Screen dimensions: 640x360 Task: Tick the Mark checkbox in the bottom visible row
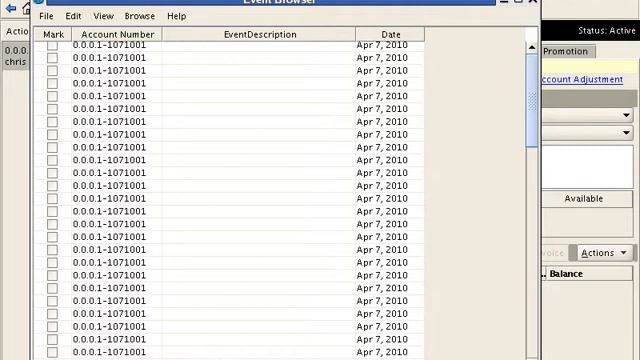pos(52,352)
